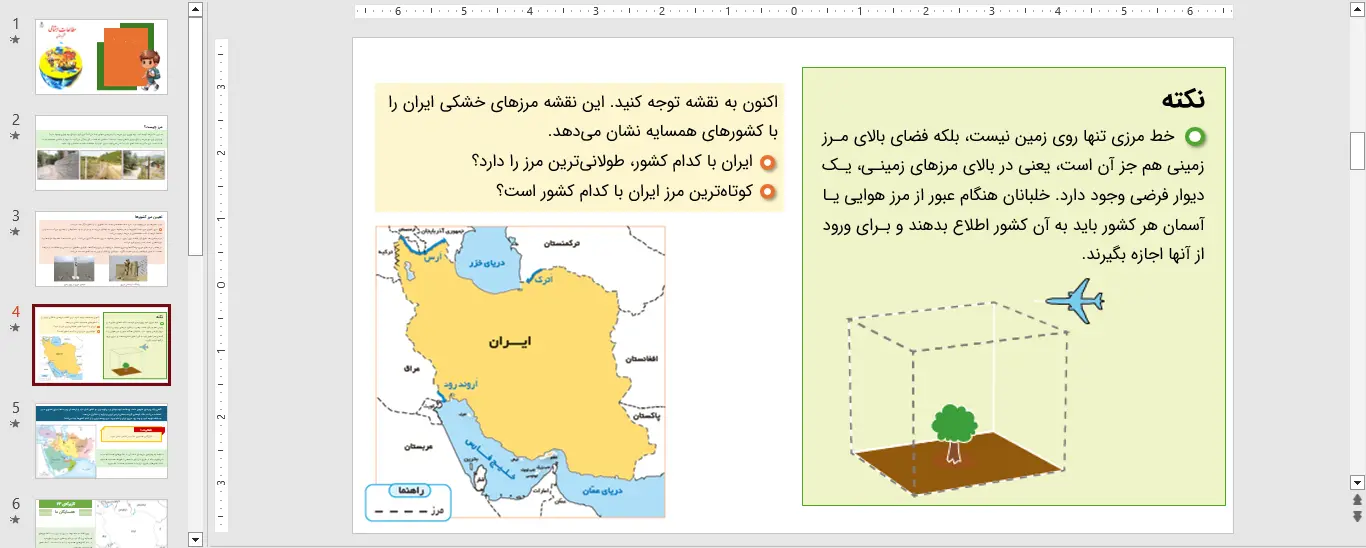Viewport: 1366px width, 548px height.
Task: Click the نکته heading text
Action: (x=1182, y=99)
